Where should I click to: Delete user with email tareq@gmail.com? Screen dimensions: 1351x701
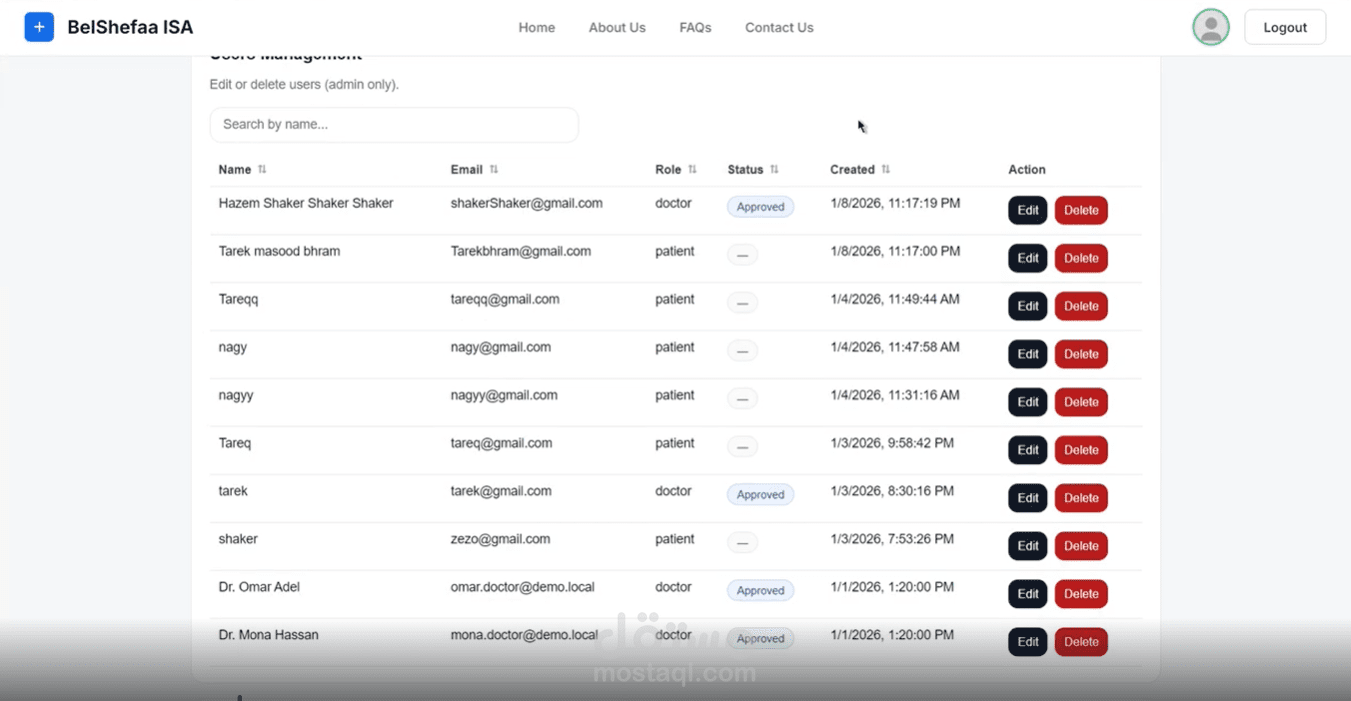point(1081,450)
